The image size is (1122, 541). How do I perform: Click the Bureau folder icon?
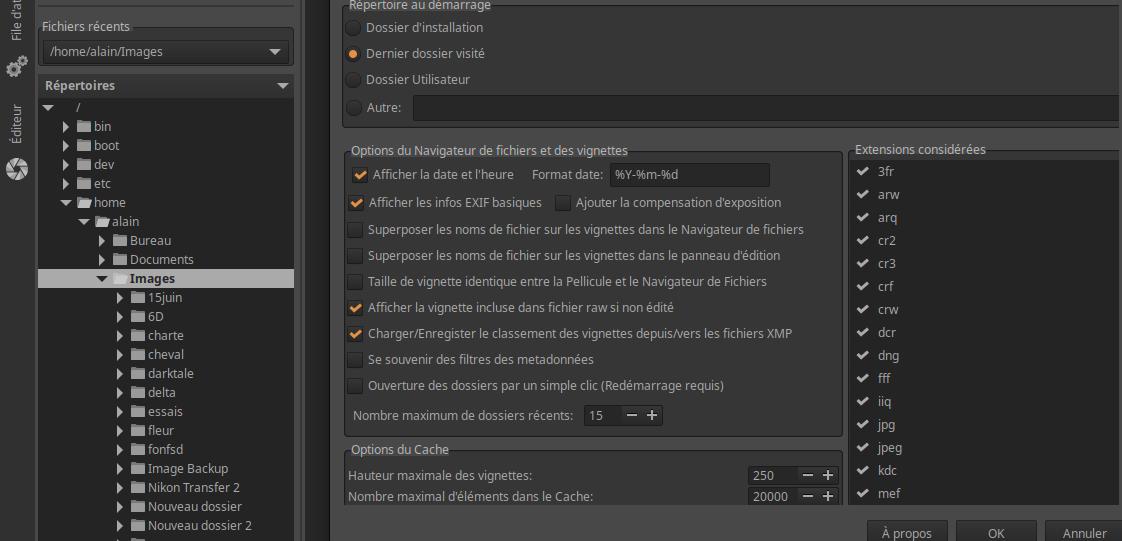point(119,240)
